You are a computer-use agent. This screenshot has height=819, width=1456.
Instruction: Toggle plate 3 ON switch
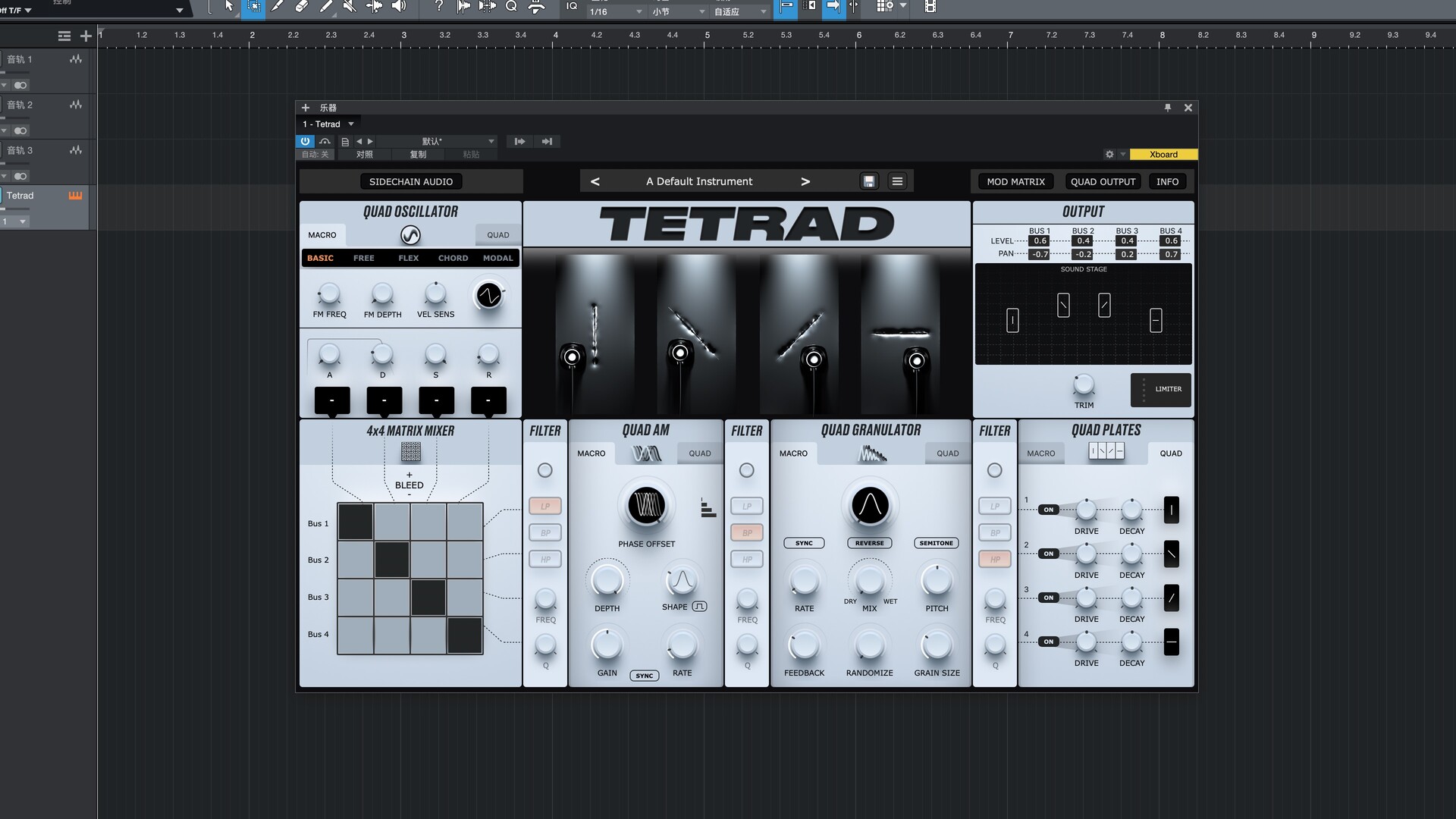(1049, 598)
